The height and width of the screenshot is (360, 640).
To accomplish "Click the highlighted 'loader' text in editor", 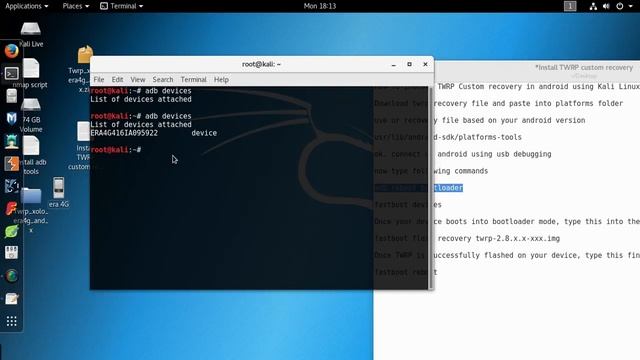I will click(x=448, y=188).
